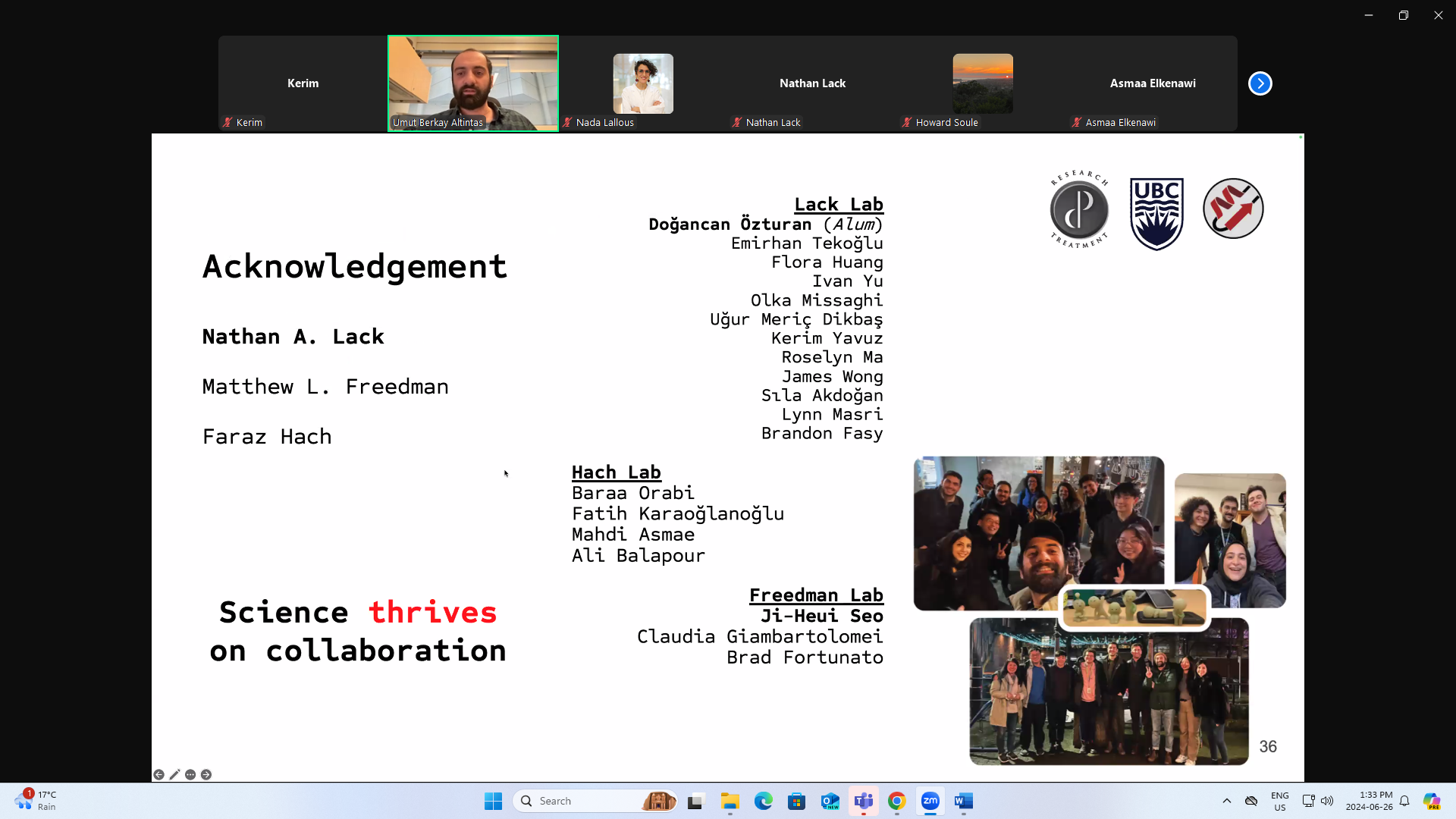Select Umut Berkay Altintas video tile
The height and width of the screenshot is (819, 1456).
click(x=473, y=83)
